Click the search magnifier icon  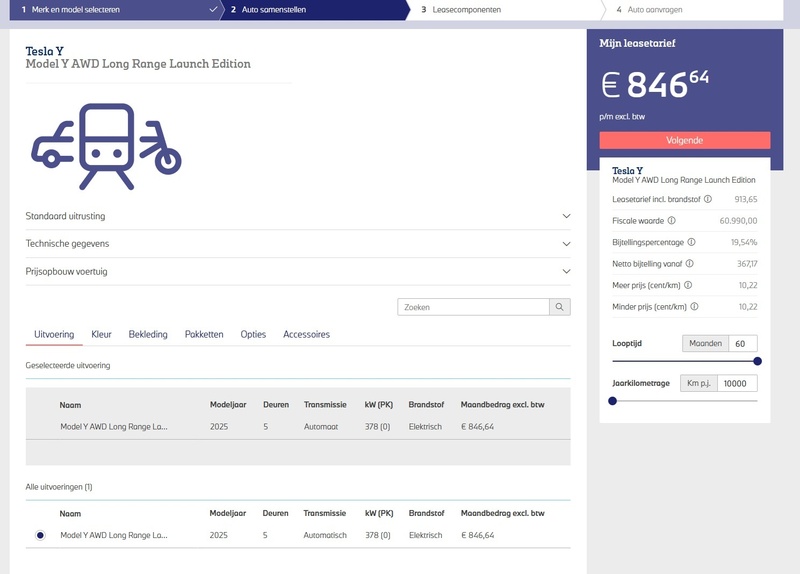click(560, 307)
